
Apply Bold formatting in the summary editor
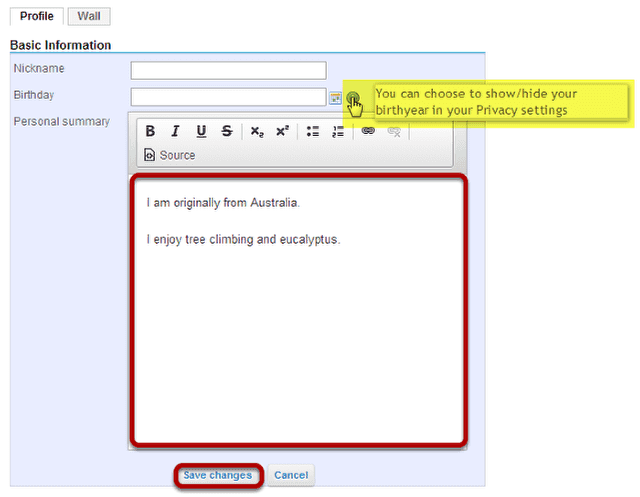(x=150, y=131)
